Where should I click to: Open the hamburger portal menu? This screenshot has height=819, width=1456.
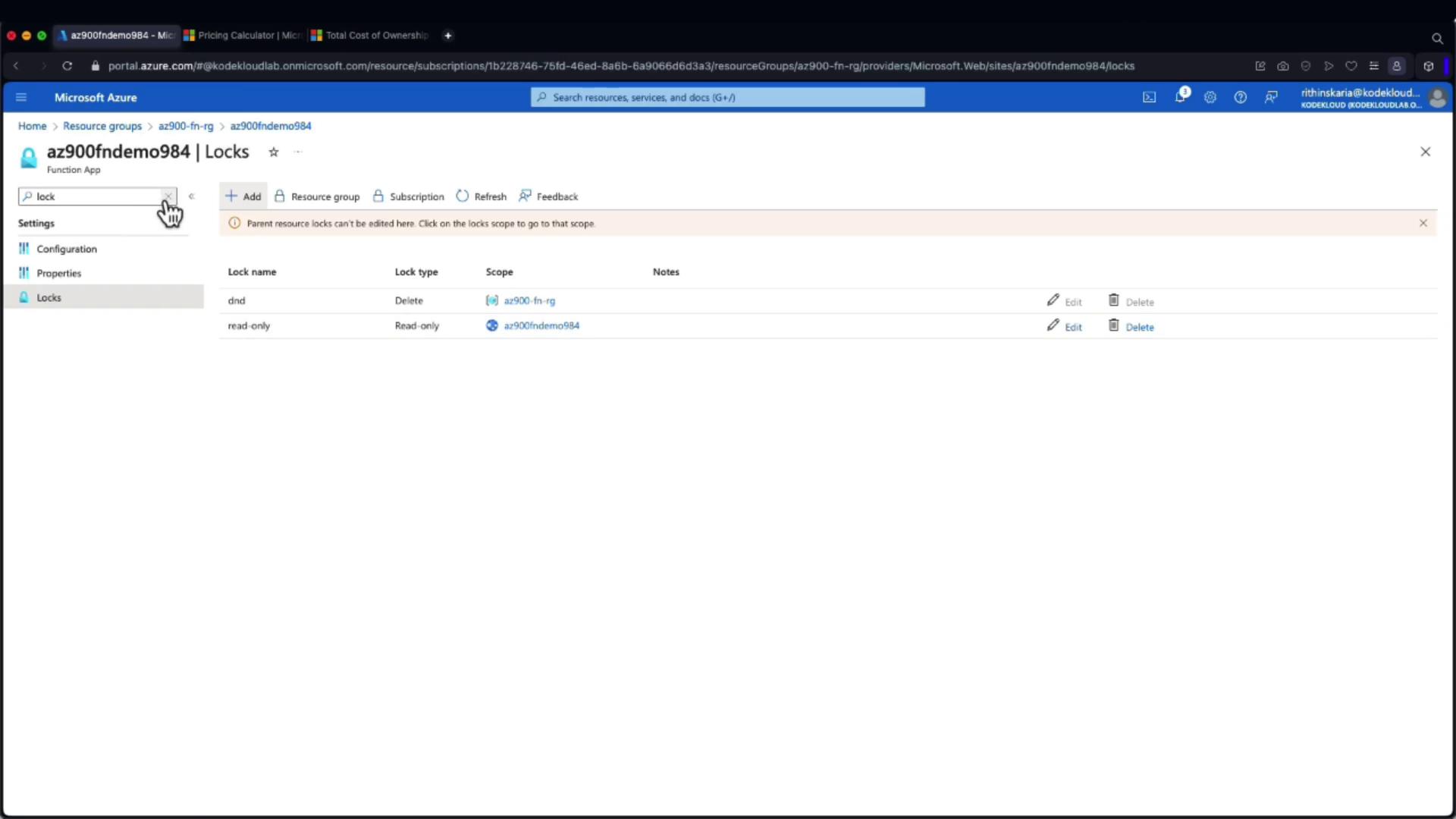click(x=21, y=97)
